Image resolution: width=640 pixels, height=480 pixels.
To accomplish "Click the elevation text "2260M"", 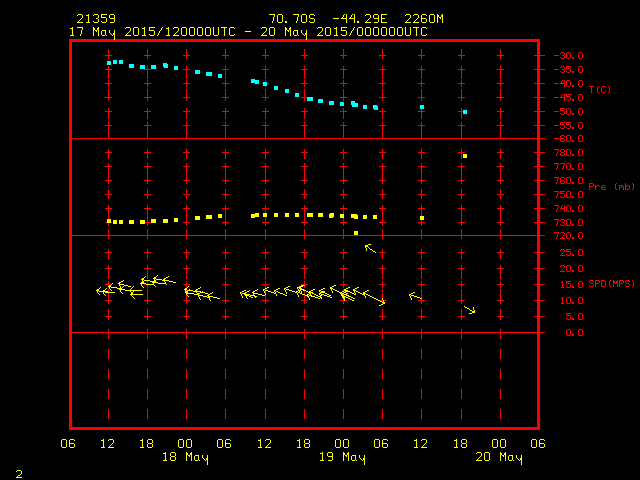I will point(424,19).
